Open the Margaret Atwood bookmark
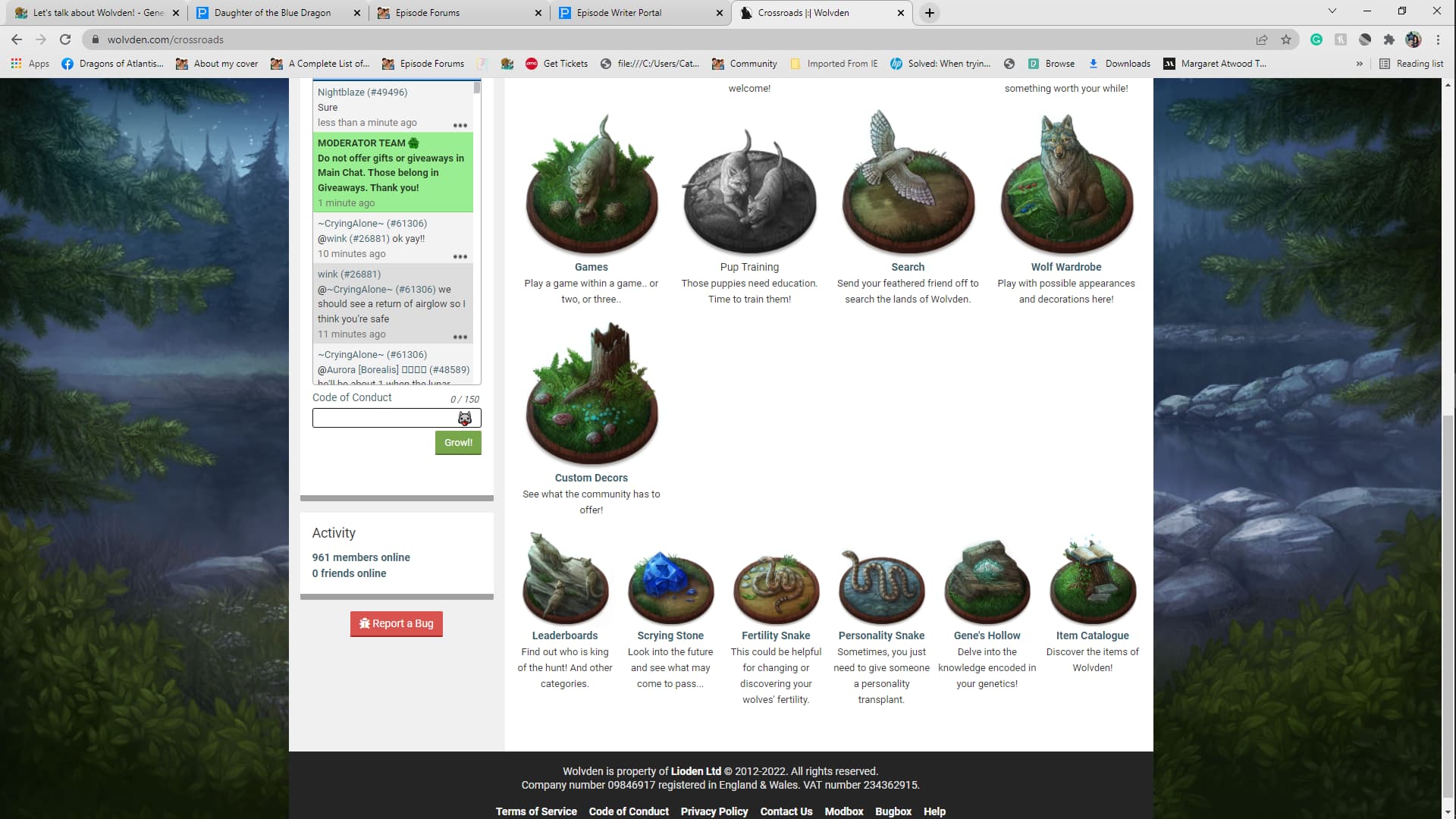The width and height of the screenshot is (1456, 819). coord(1215,64)
